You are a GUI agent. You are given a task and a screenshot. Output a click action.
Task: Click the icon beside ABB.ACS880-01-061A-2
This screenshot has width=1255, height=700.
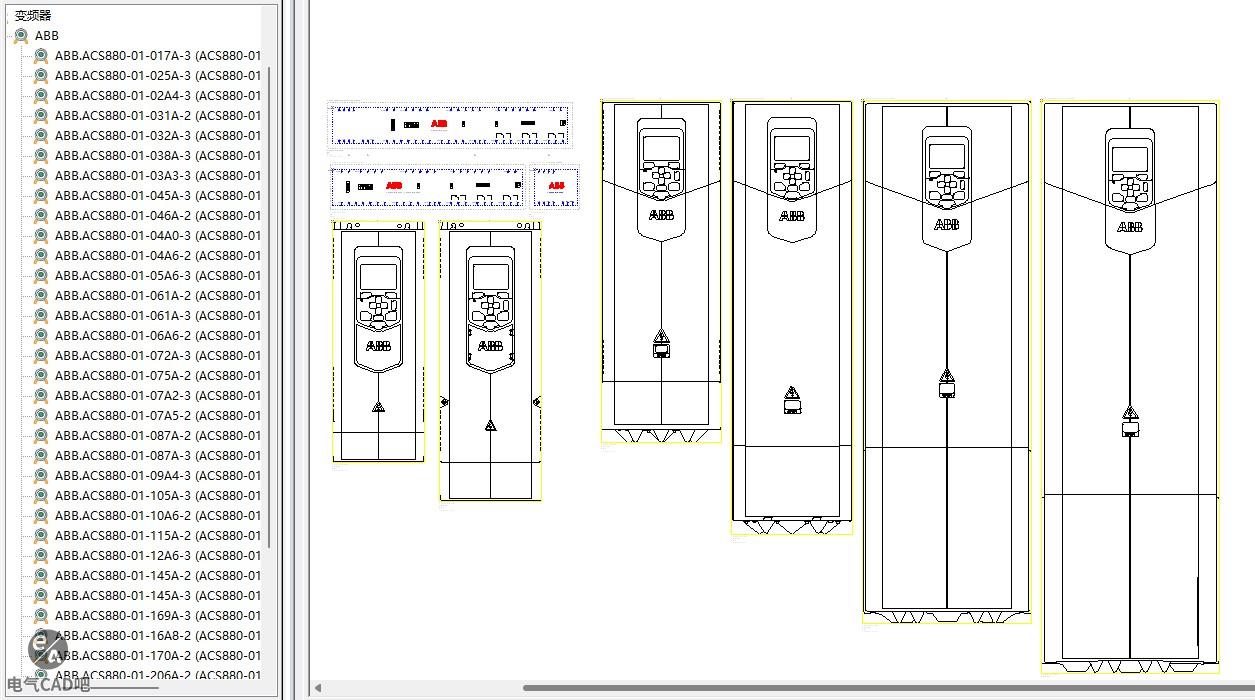(41, 295)
